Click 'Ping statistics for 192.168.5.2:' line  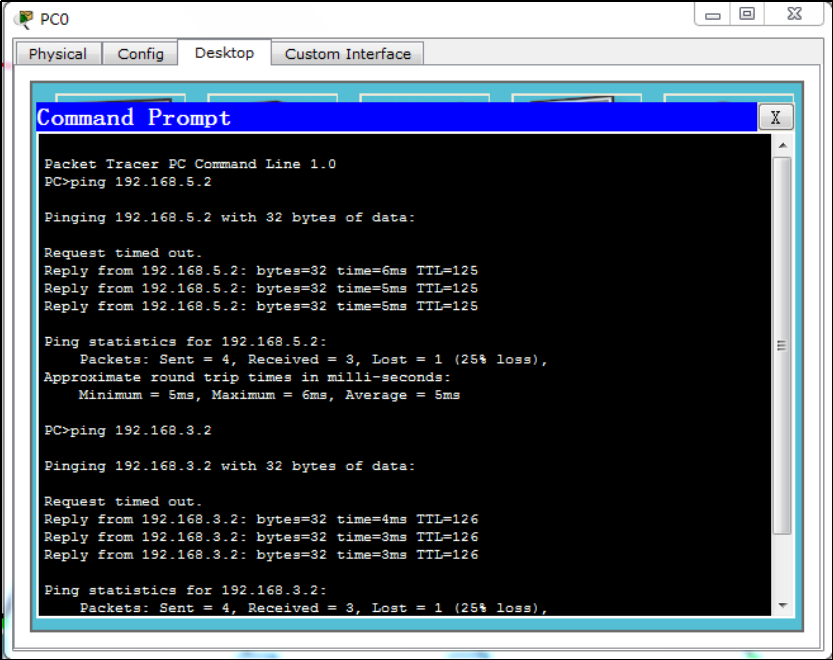(x=185, y=342)
